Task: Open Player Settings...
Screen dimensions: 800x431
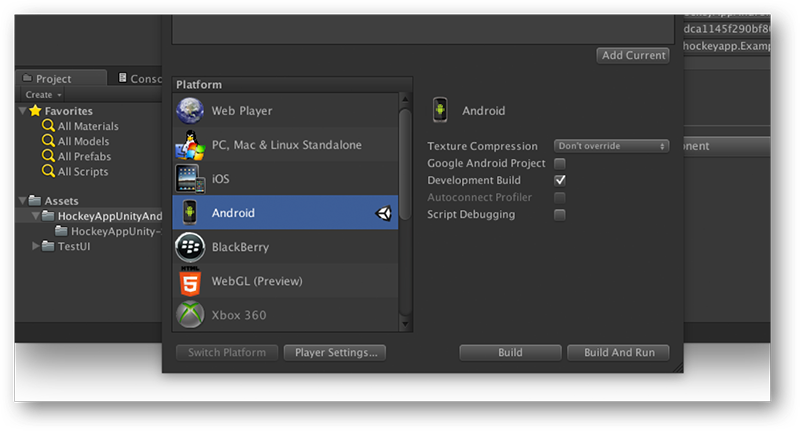Action: click(x=335, y=352)
